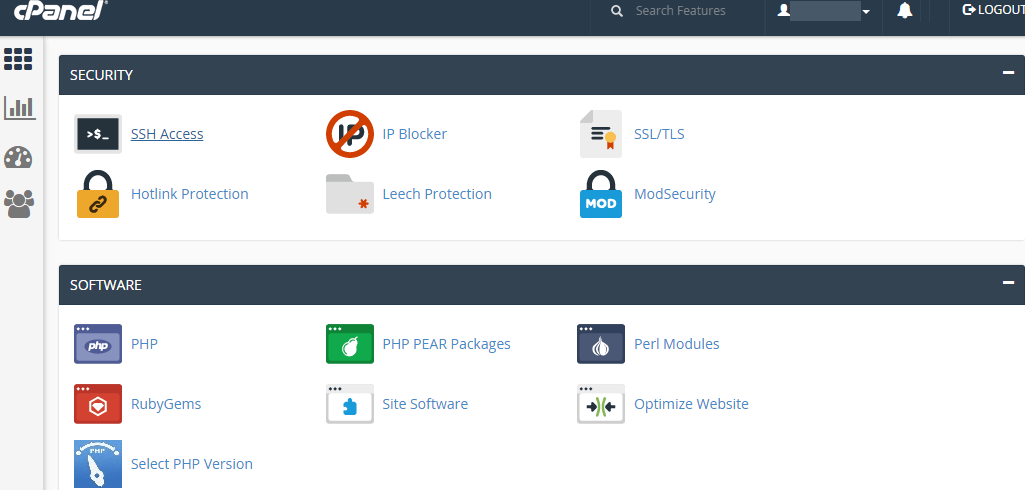Screen dimensions: 1025x490
Task: Open the Leech Protection folder icon
Action: click(350, 194)
